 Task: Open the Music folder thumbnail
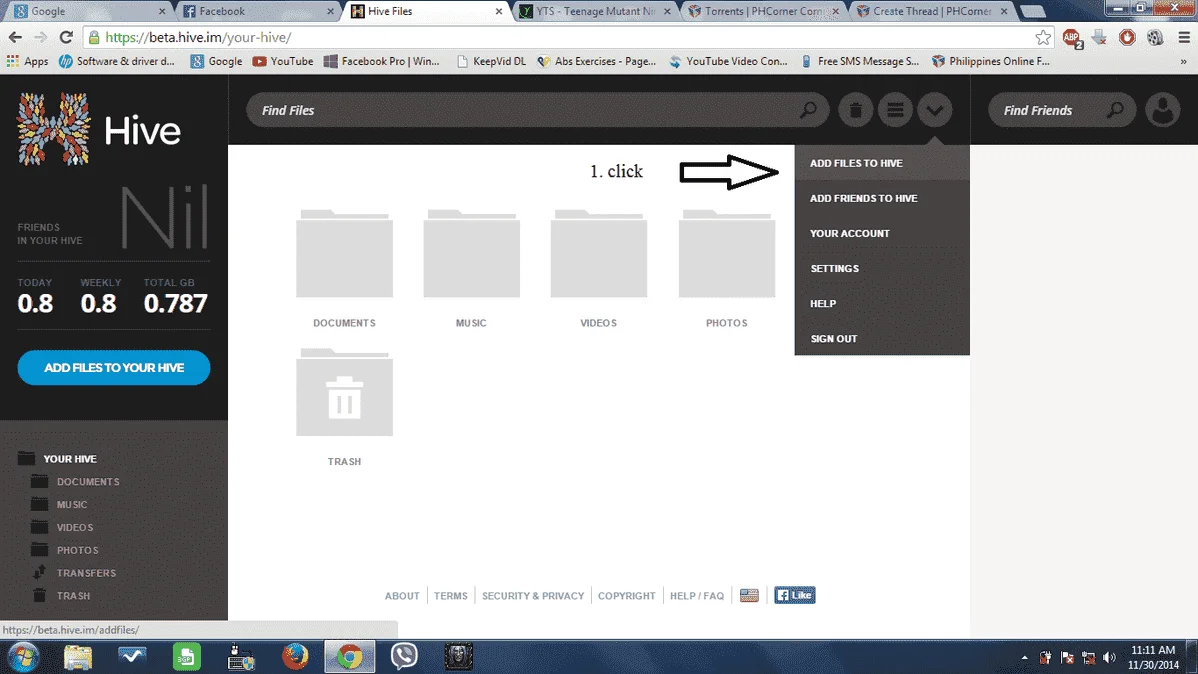coord(471,254)
